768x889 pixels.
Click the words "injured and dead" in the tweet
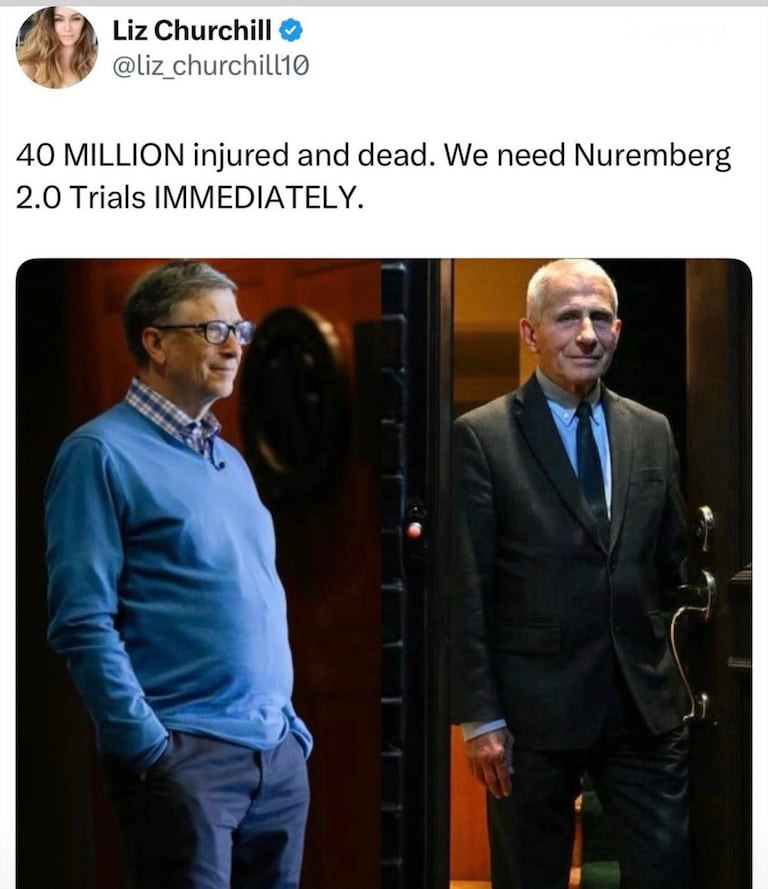310,155
